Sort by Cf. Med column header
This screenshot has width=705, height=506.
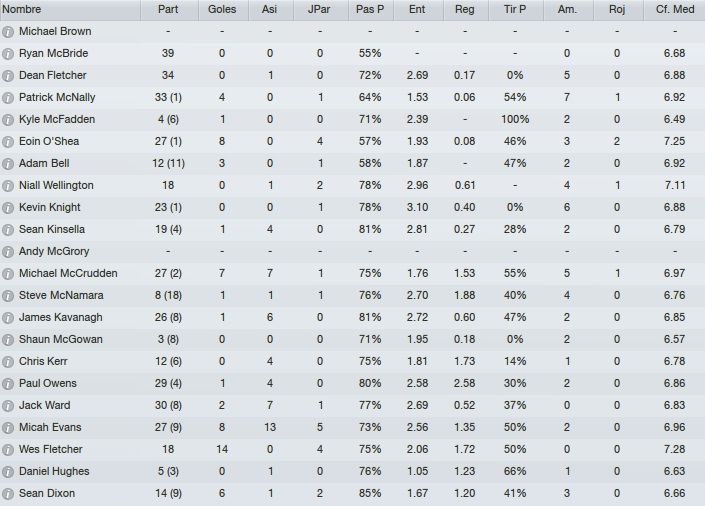[x=674, y=10]
